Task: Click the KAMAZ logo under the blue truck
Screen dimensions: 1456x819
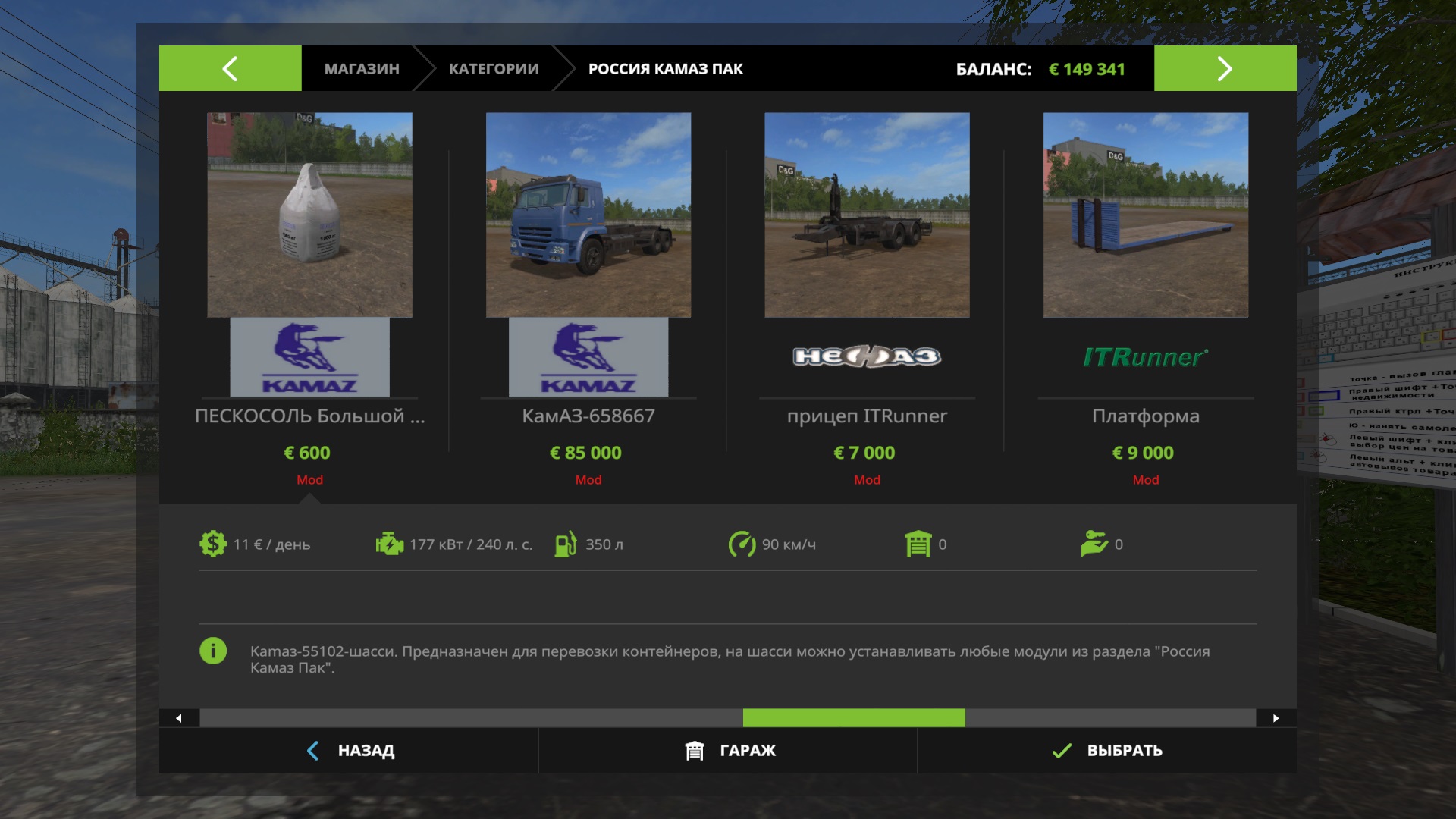Action: (x=588, y=357)
